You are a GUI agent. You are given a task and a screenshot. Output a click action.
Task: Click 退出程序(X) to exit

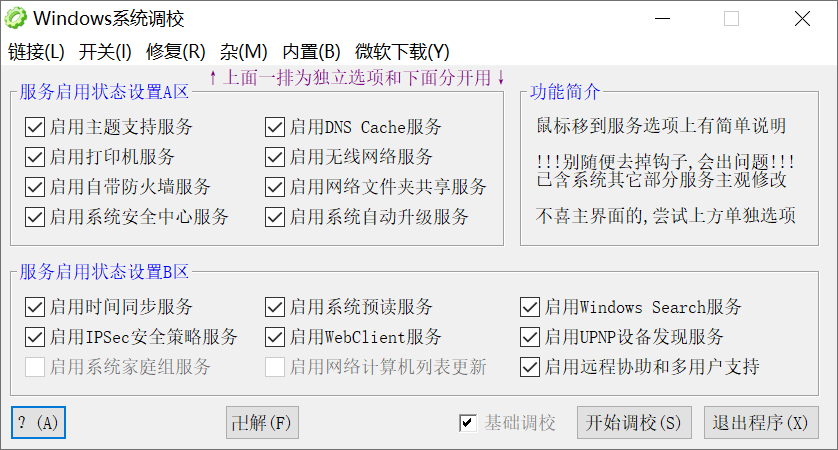760,423
